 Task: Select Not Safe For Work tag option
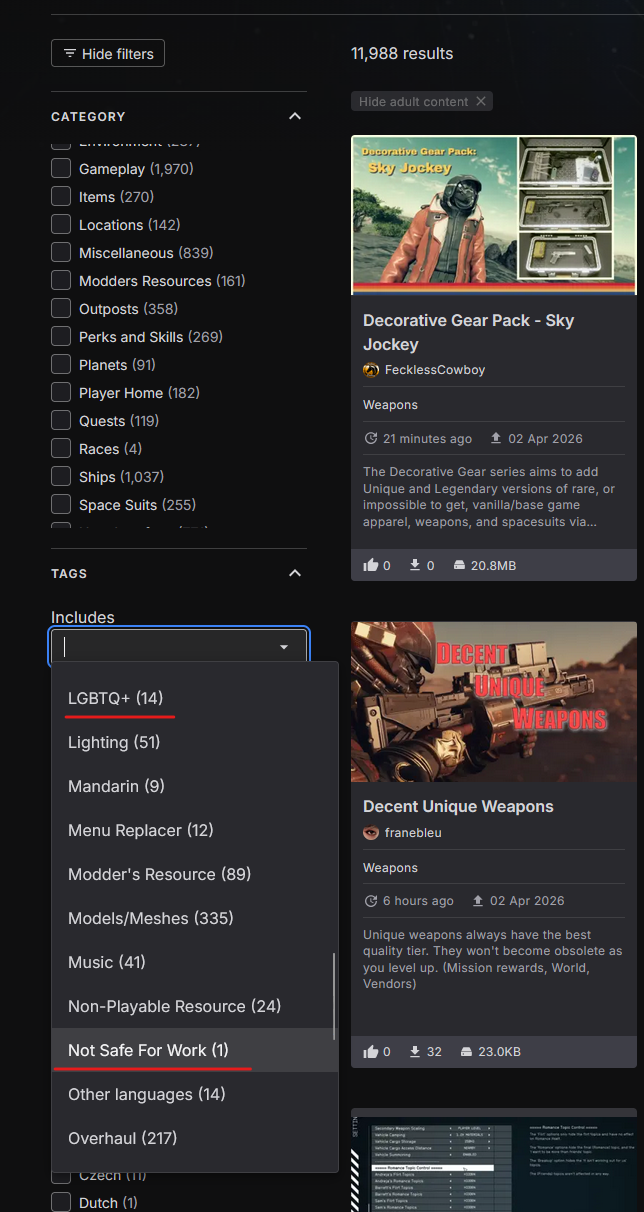[x=195, y=1050]
